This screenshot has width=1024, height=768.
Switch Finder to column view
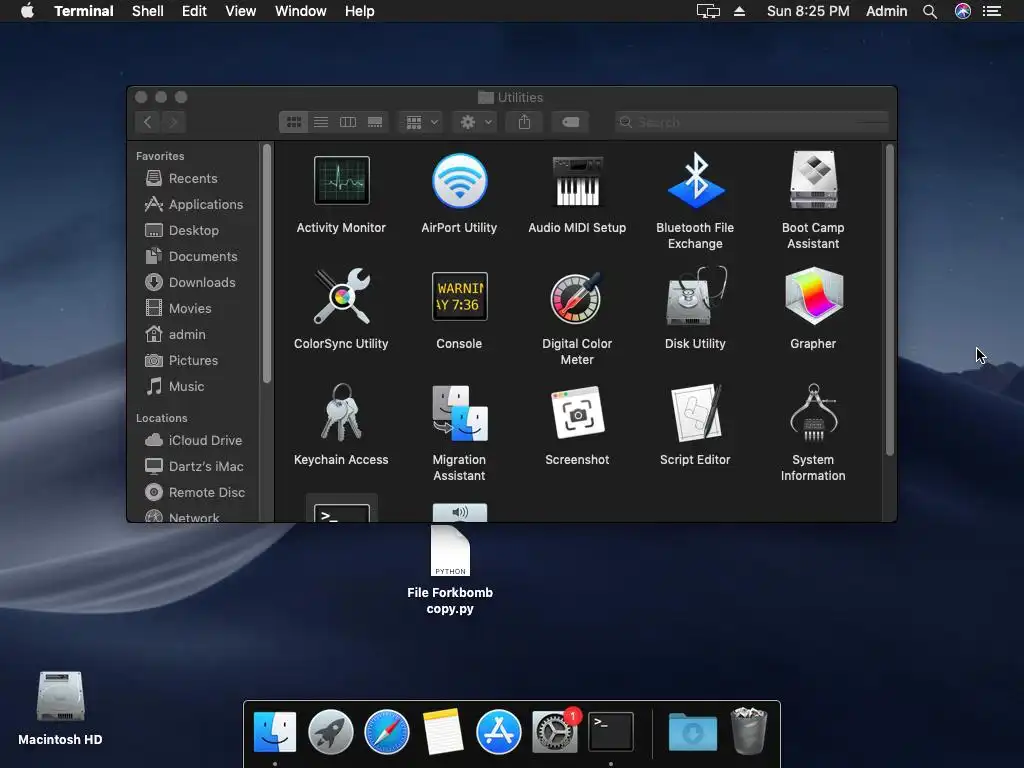pos(347,122)
